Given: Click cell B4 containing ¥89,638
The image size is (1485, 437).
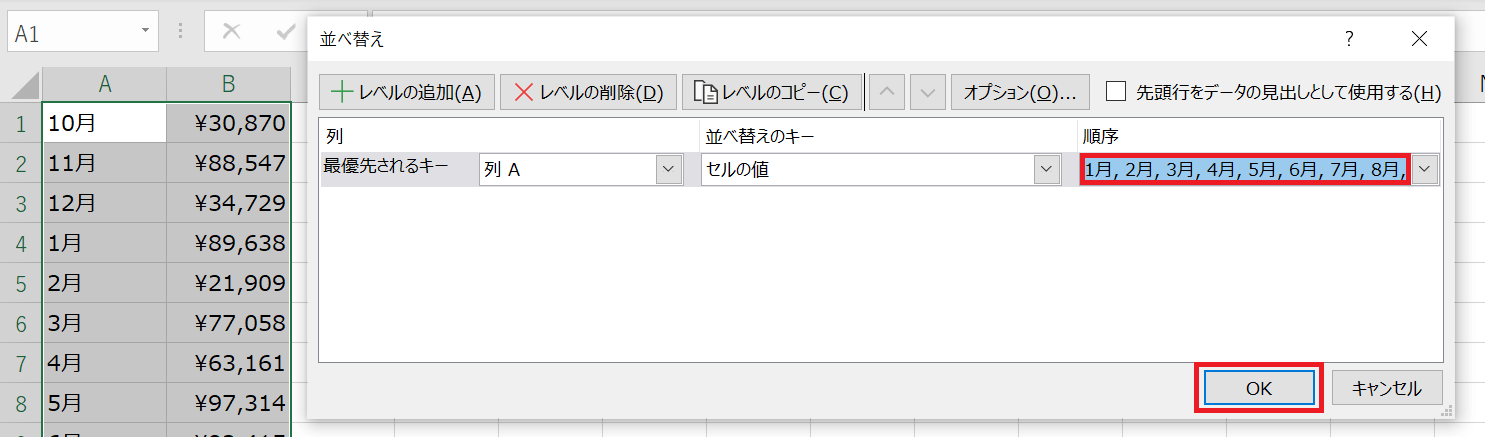Looking at the screenshot, I should (228, 243).
